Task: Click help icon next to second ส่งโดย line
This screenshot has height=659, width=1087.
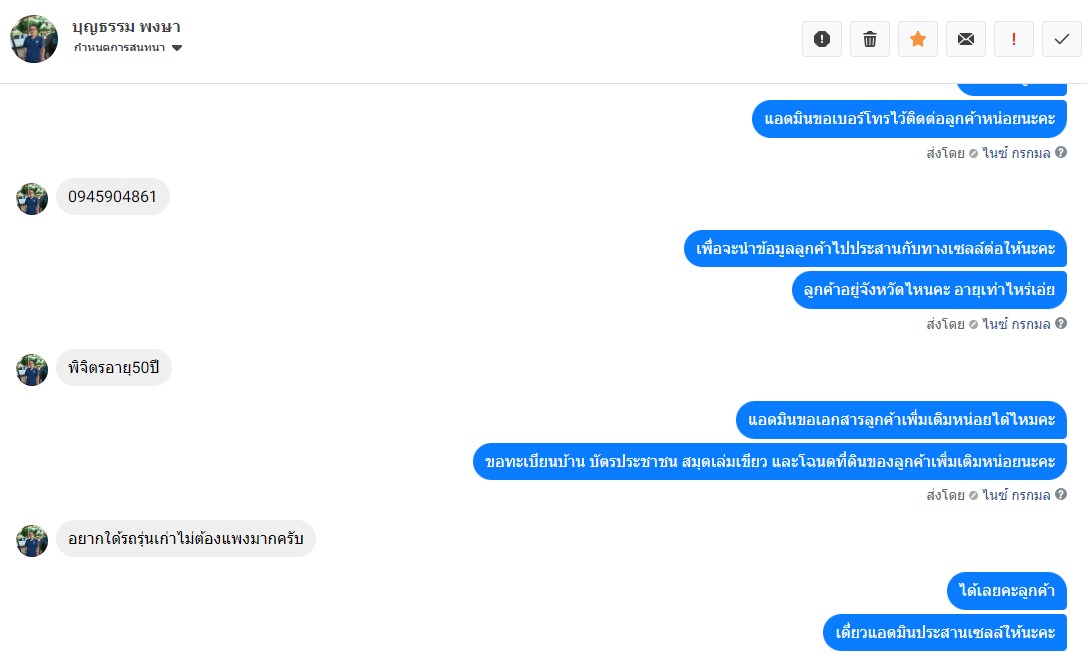Action: (1061, 324)
